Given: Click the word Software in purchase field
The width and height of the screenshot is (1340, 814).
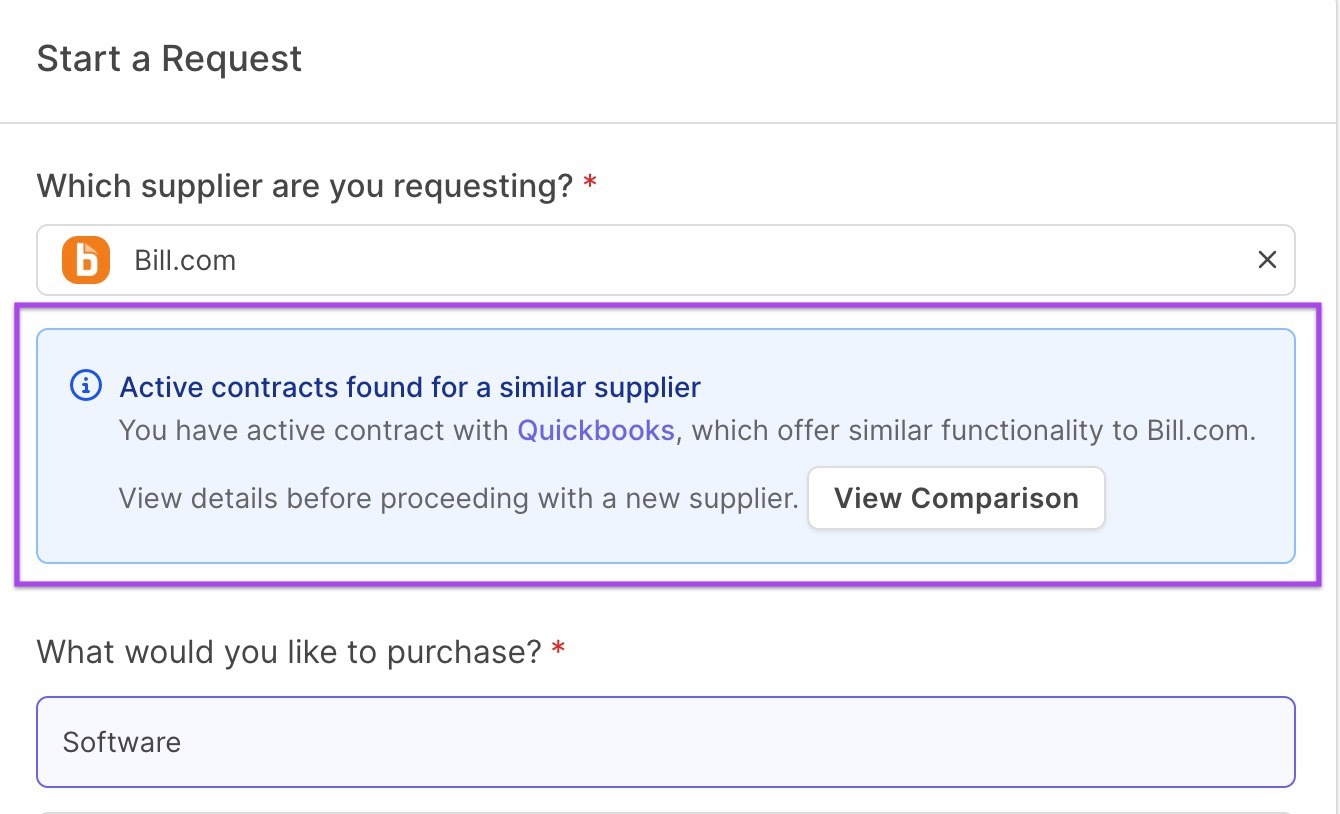Looking at the screenshot, I should (121, 743).
